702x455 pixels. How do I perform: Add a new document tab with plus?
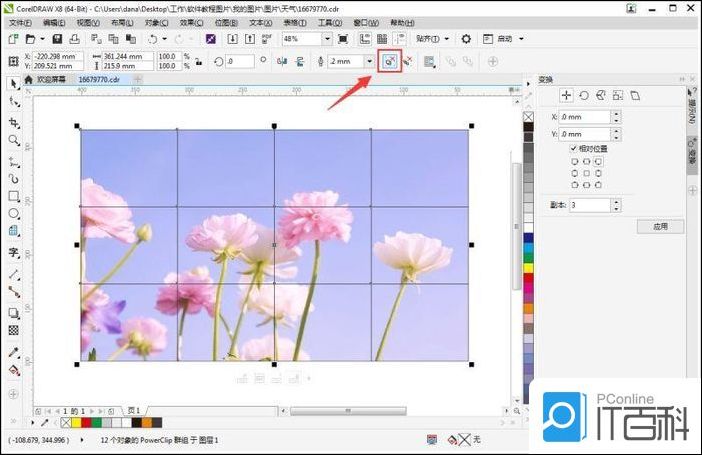[137, 79]
